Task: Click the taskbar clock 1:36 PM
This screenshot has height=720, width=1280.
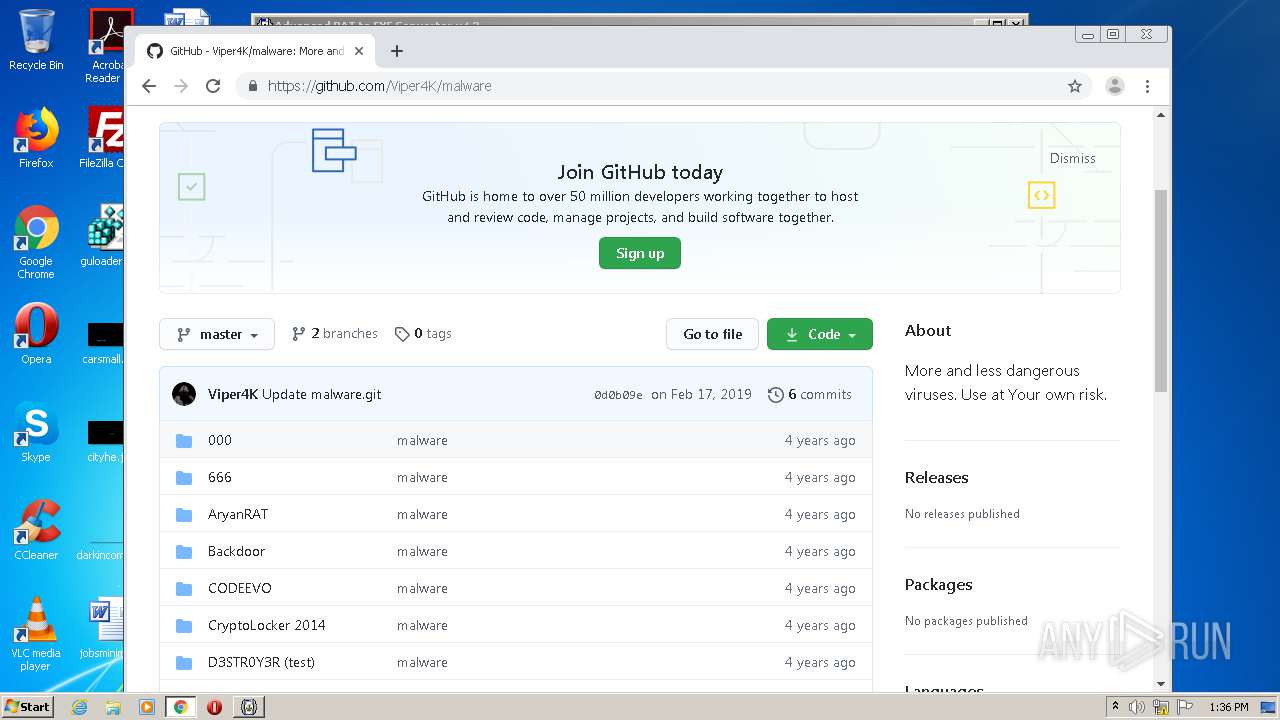Action: (1229, 707)
